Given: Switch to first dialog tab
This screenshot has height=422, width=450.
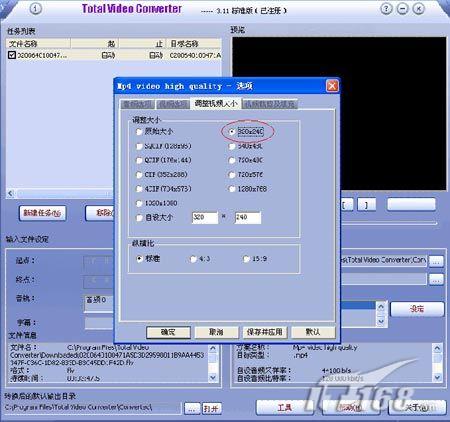Looking at the screenshot, I should pos(137,104).
